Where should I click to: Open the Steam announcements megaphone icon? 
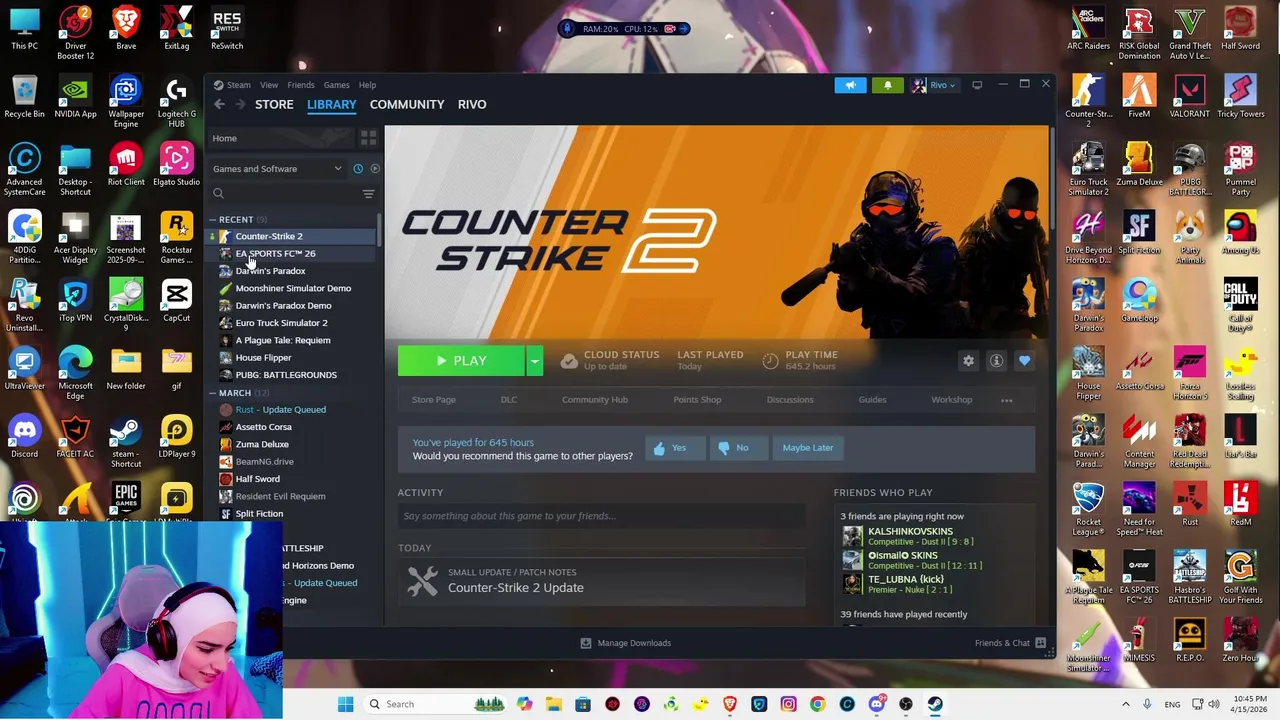(x=850, y=85)
